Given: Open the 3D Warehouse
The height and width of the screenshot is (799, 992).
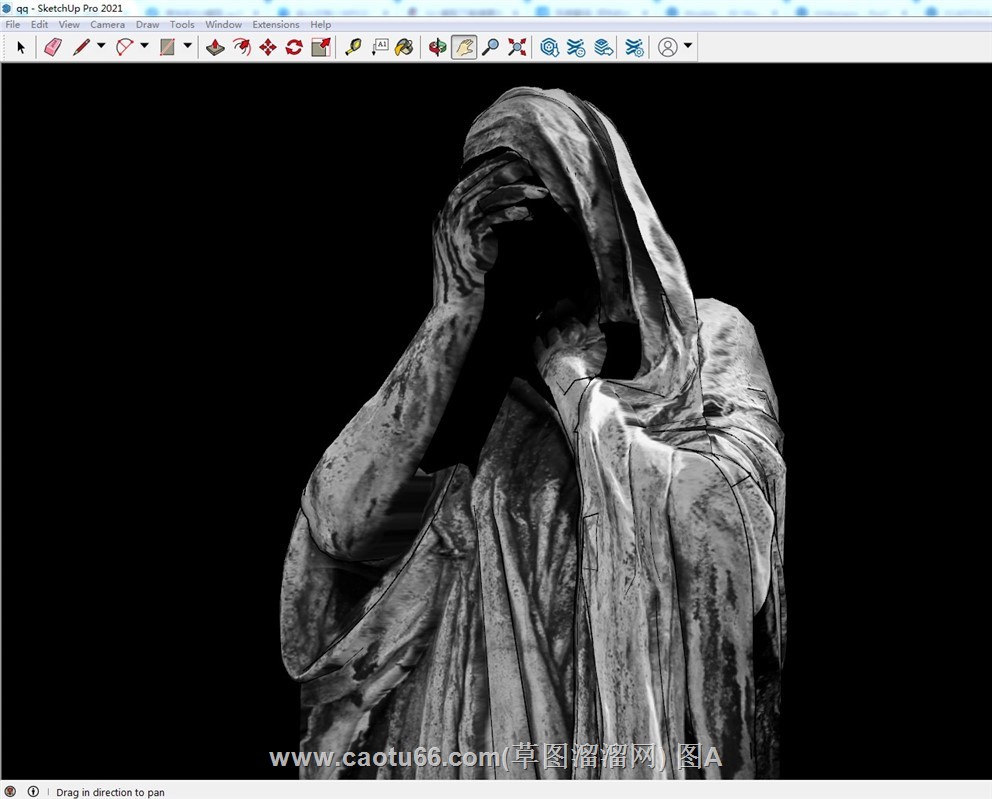Looking at the screenshot, I should tap(550, 47).
